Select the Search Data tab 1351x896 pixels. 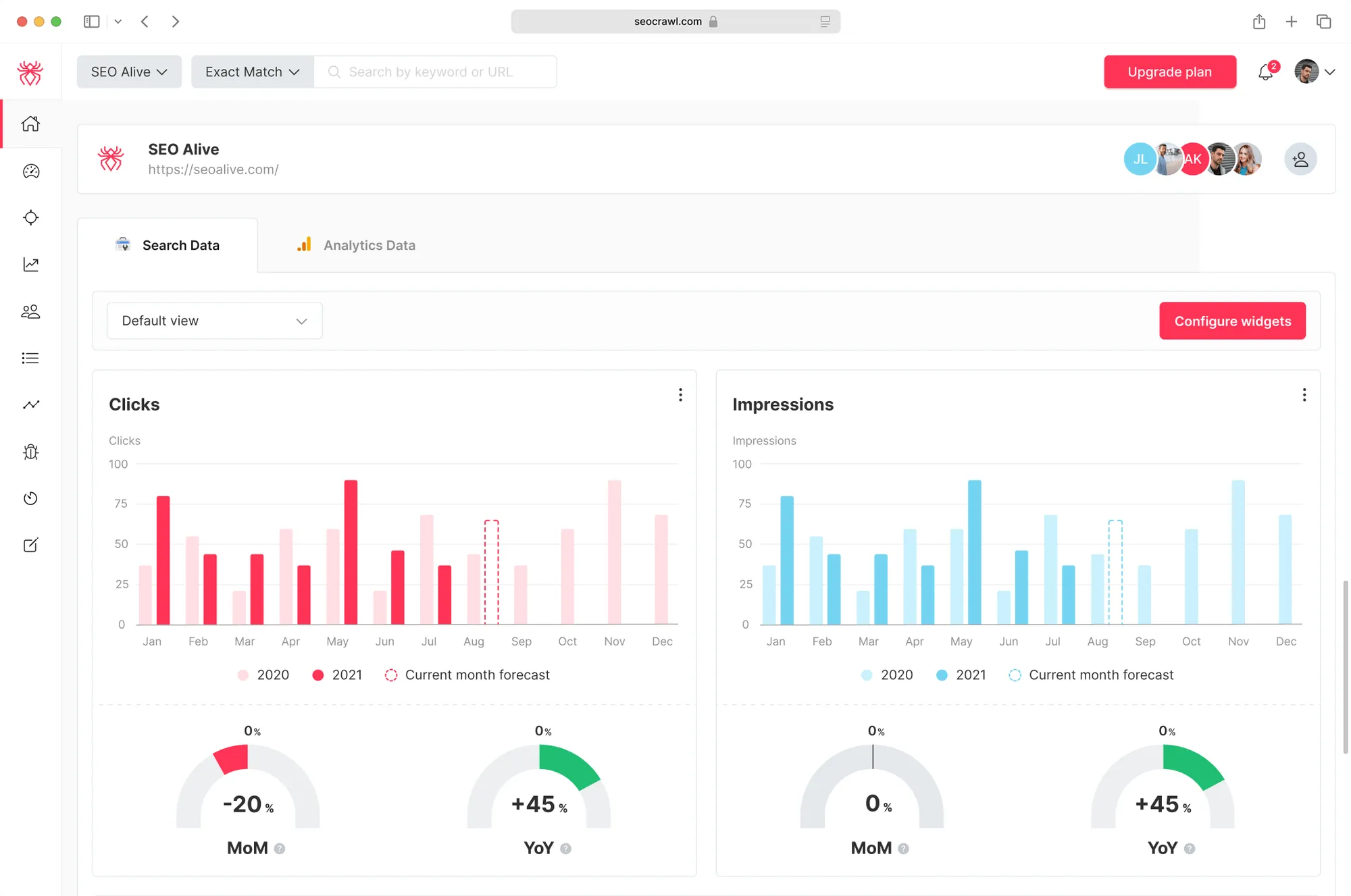click(168, 245)
